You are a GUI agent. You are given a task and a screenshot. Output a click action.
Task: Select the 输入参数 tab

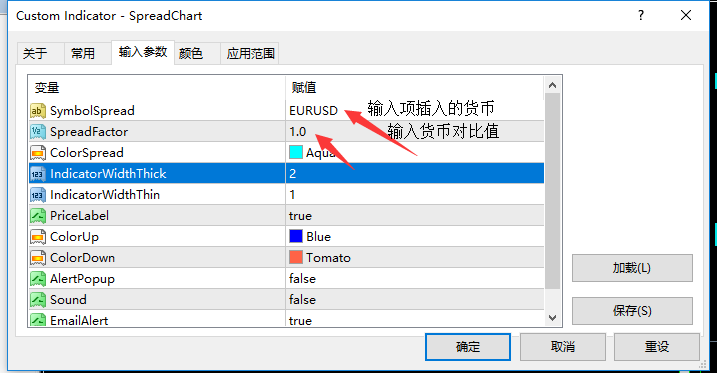click(x=143, y=52)
